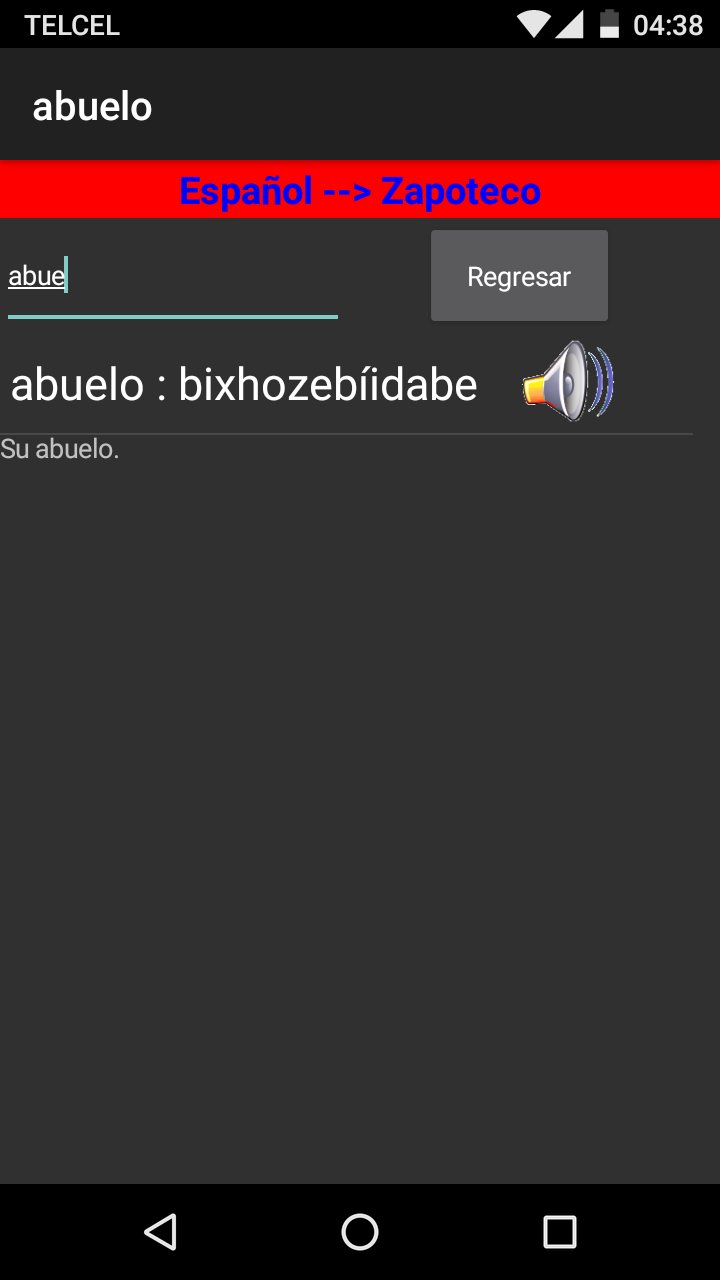Click the Regresar button
Image resolution: width=720 pixels, height=1280 pixels.
point(519,276)
